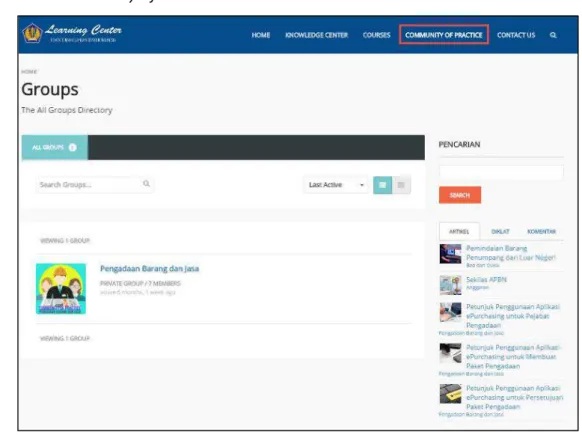Open the search magnifier in navigation bar
Image resolution: width=582 pixels, height=435 pixels.
click(x=553, y=35)
